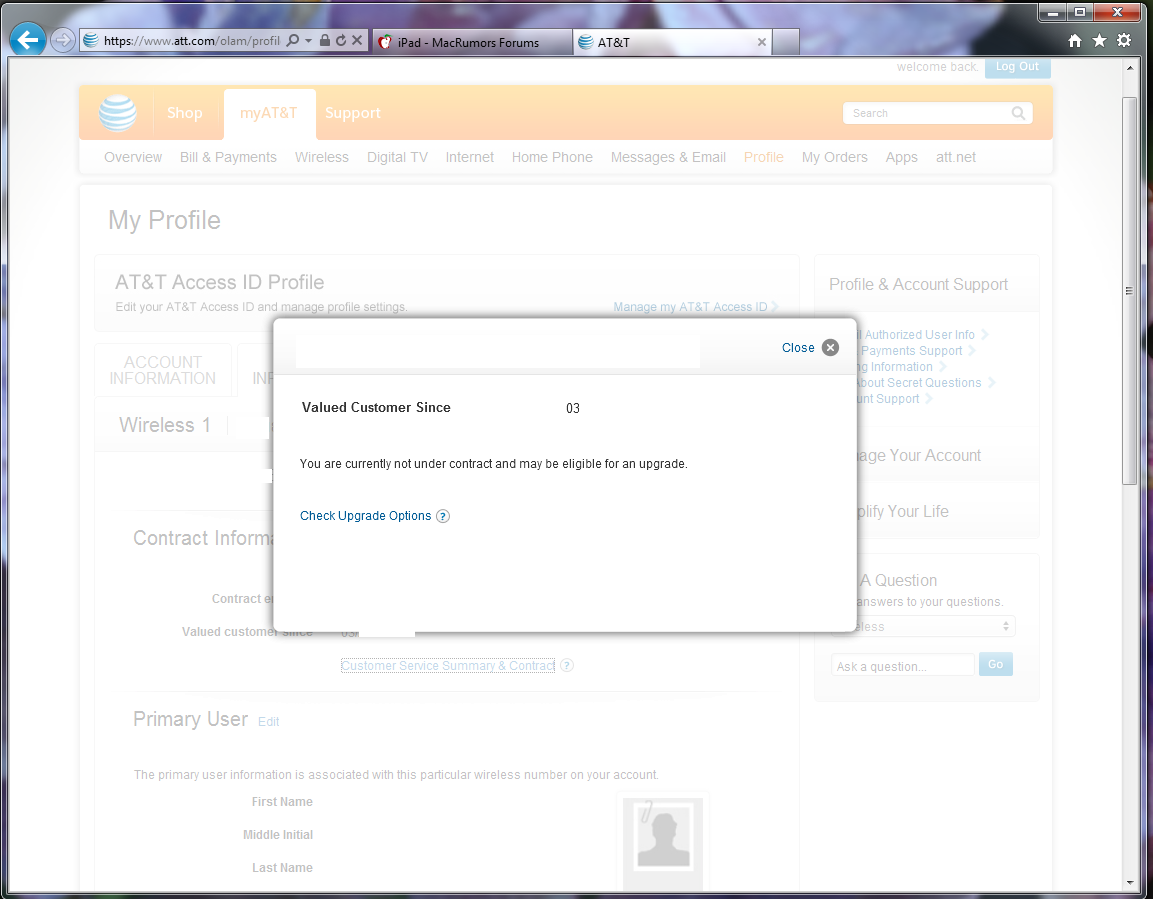Viewport: 1153px width, 899px height.
Task: Open Apps navigation item
Action: click(902, 157)
